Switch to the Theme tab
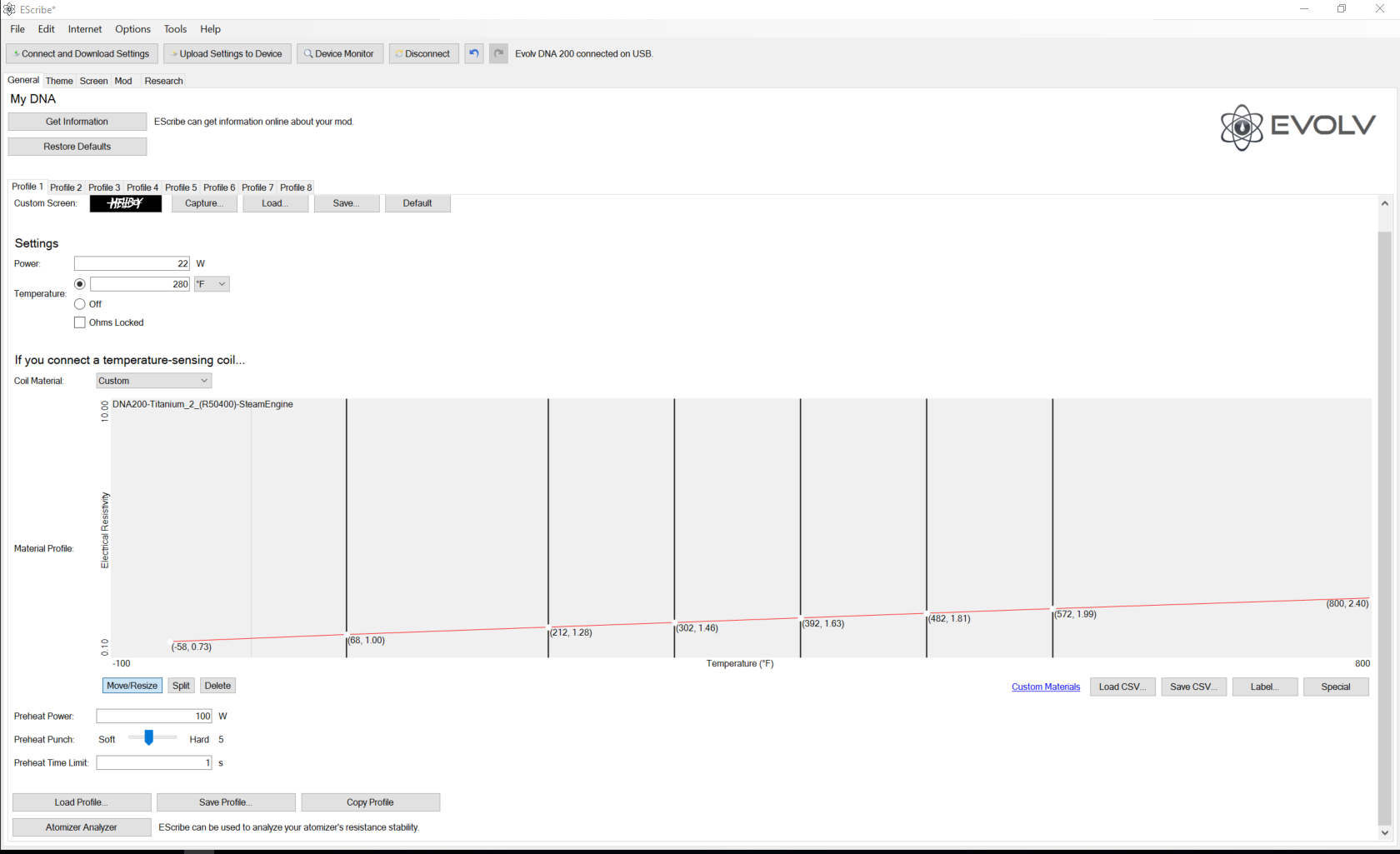 tap(59, 81)
